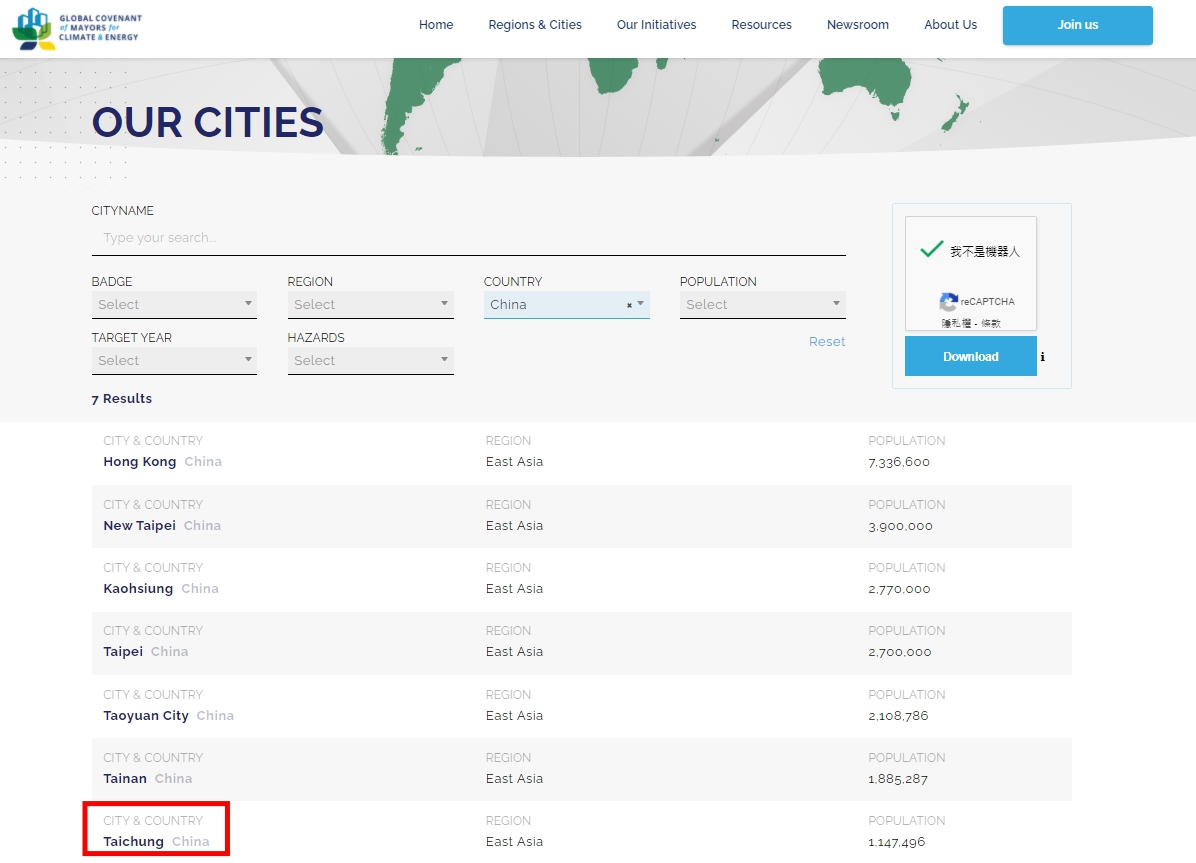The image size is (1196, 863).
Task: Open the Hazards filter dropdown
Action: click(x=370, y=360)
